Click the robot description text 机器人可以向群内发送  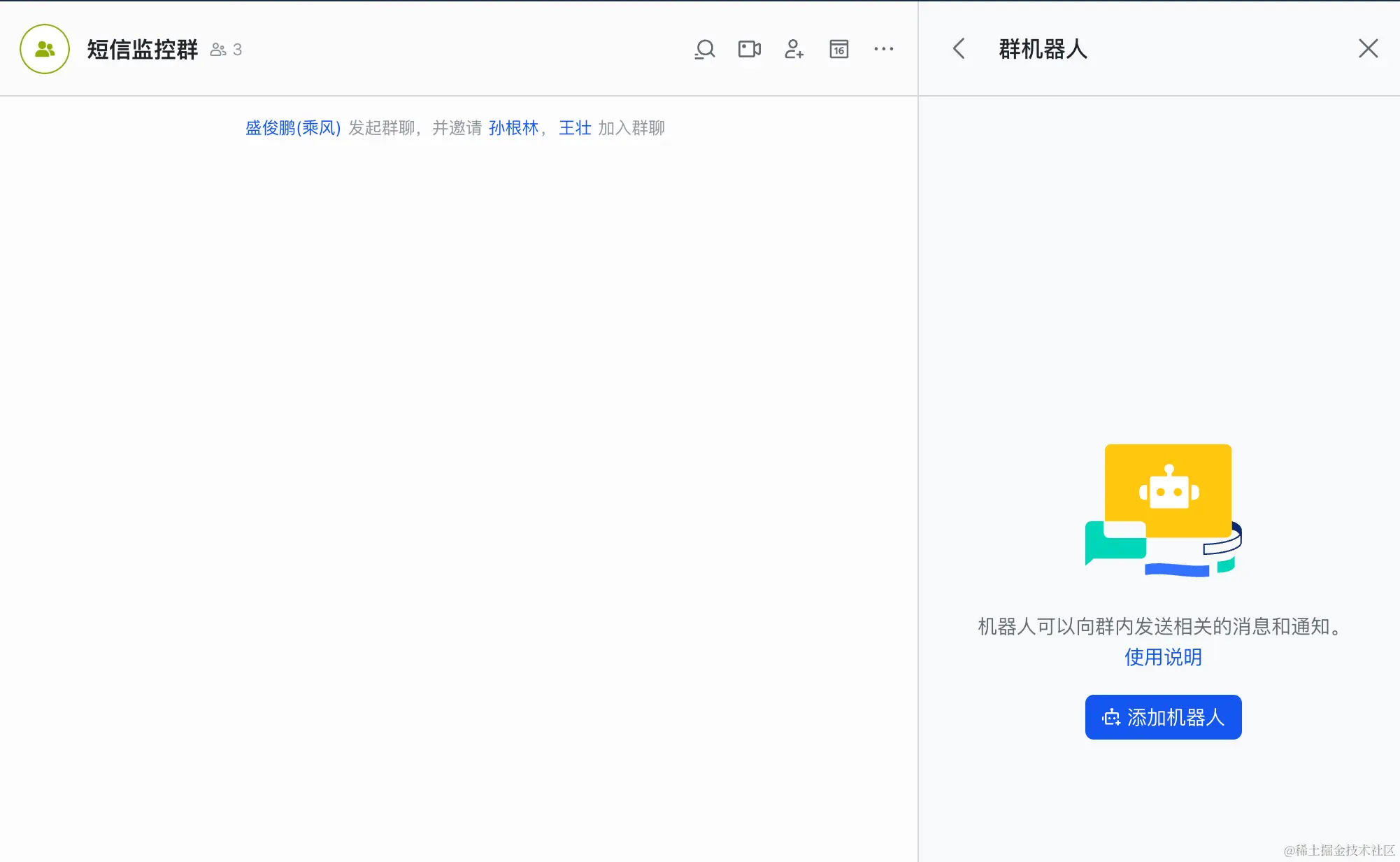click(1162, 626)
